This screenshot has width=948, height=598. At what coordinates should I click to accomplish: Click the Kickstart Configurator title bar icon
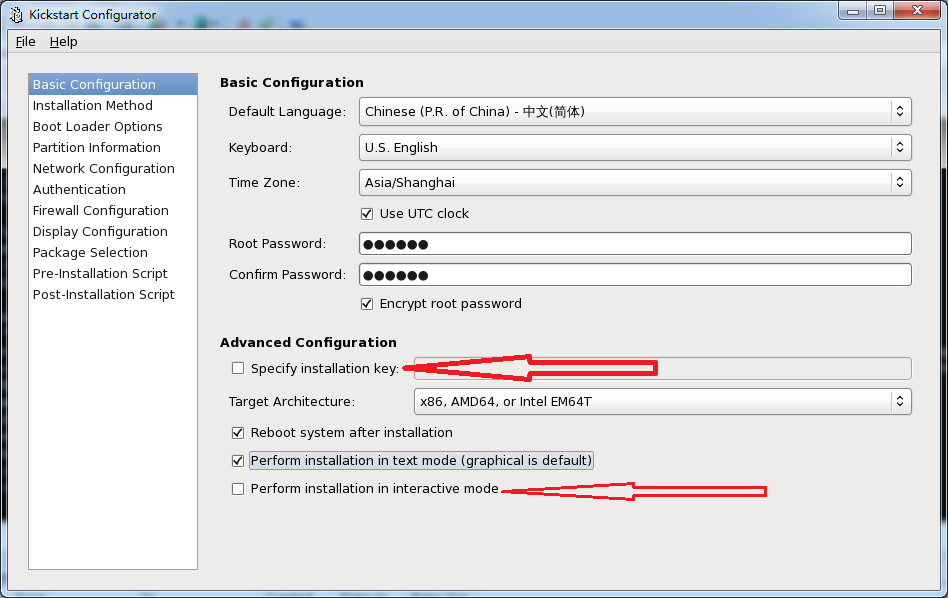point(17,14)
